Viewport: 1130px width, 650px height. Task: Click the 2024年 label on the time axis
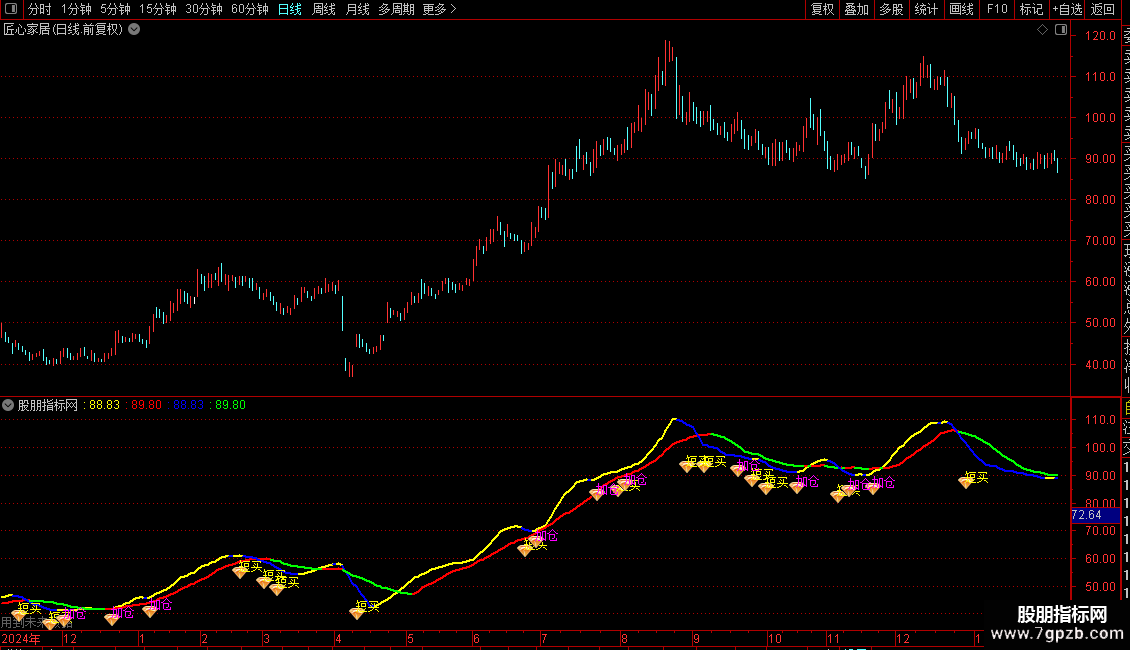click(20, 638)
